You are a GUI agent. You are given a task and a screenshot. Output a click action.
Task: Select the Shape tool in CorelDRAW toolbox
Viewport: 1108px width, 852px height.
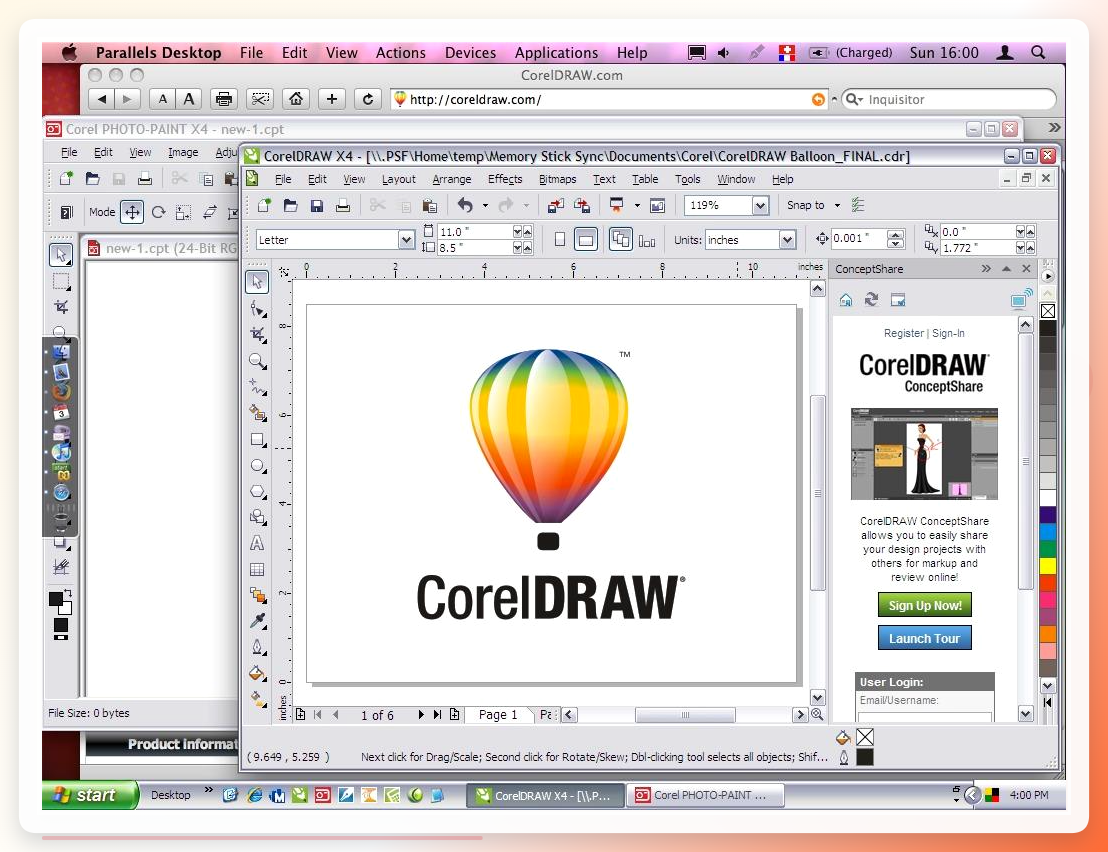(257, 309)
